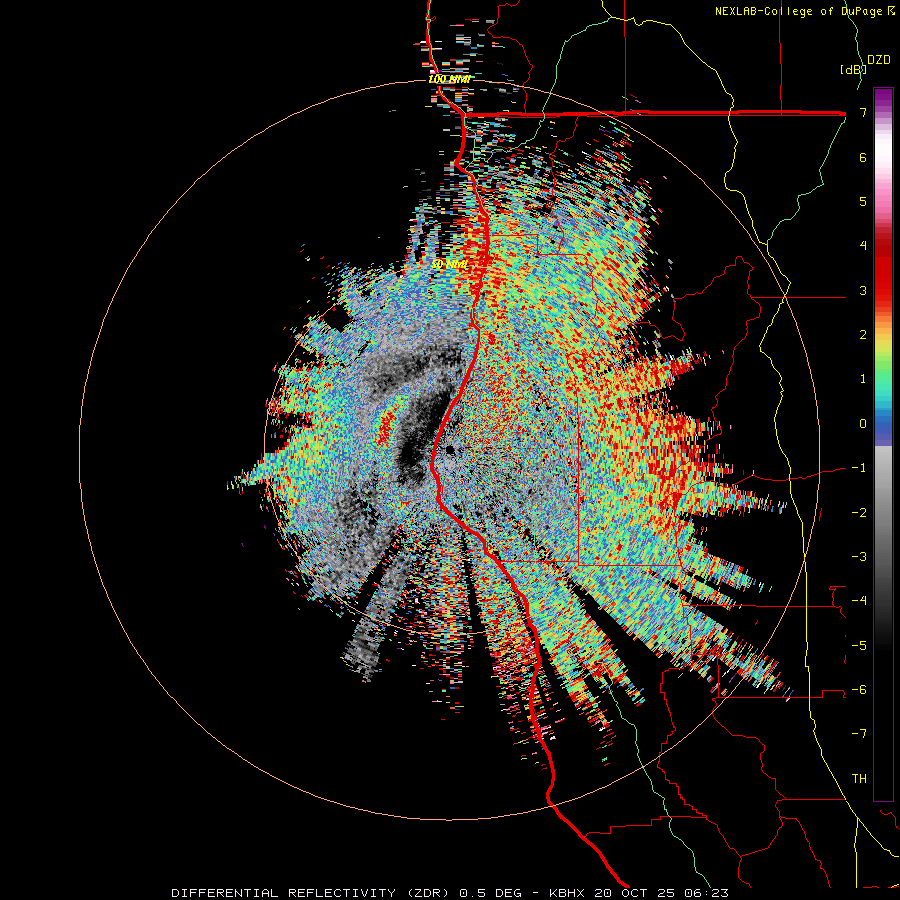The width and height of the screenshot is (900, 900).
Task: Click the KBHX radar site identifier
Action: pyautogui.click(x=567, y=893)
